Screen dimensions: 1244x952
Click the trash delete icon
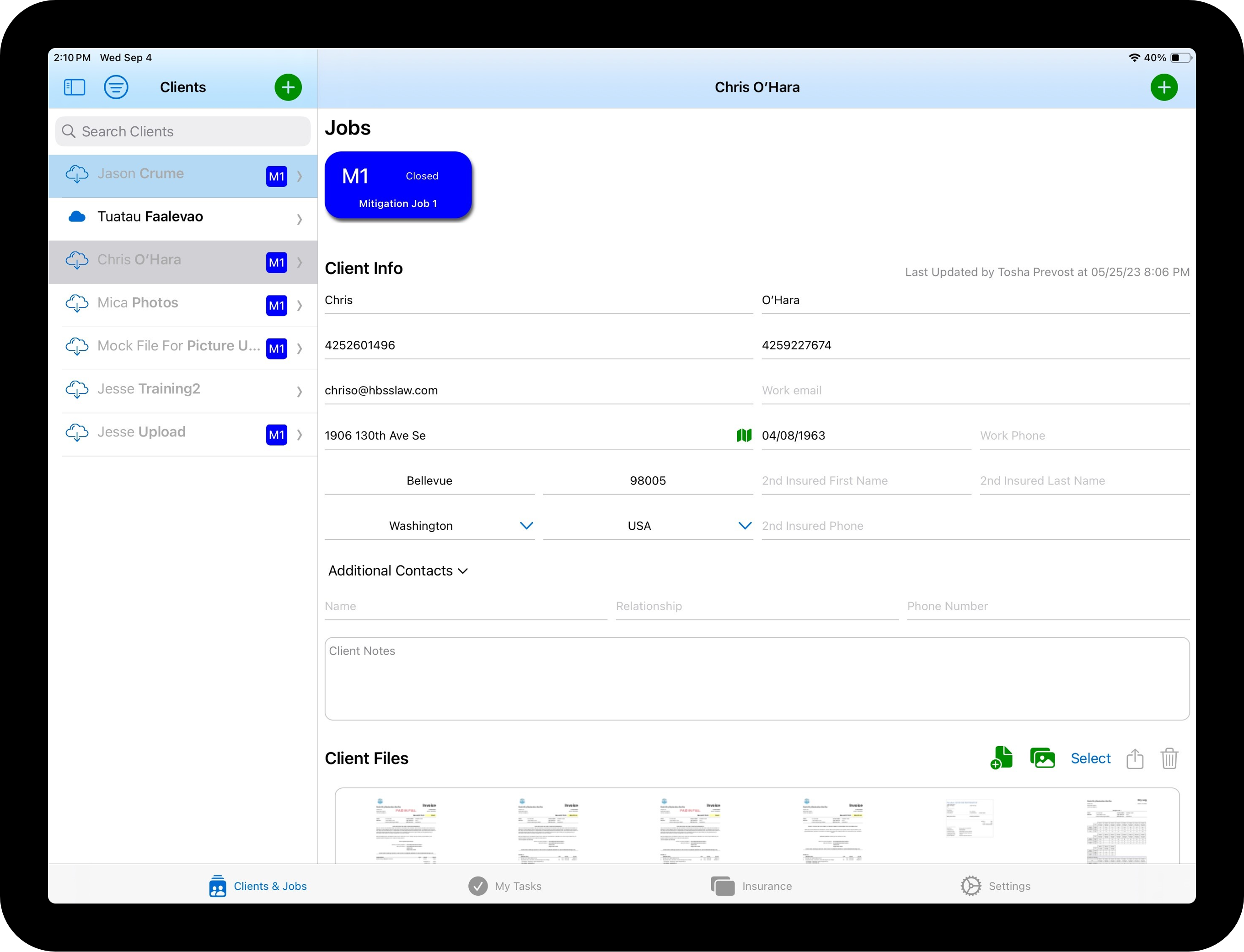[x=1169, y=758]
